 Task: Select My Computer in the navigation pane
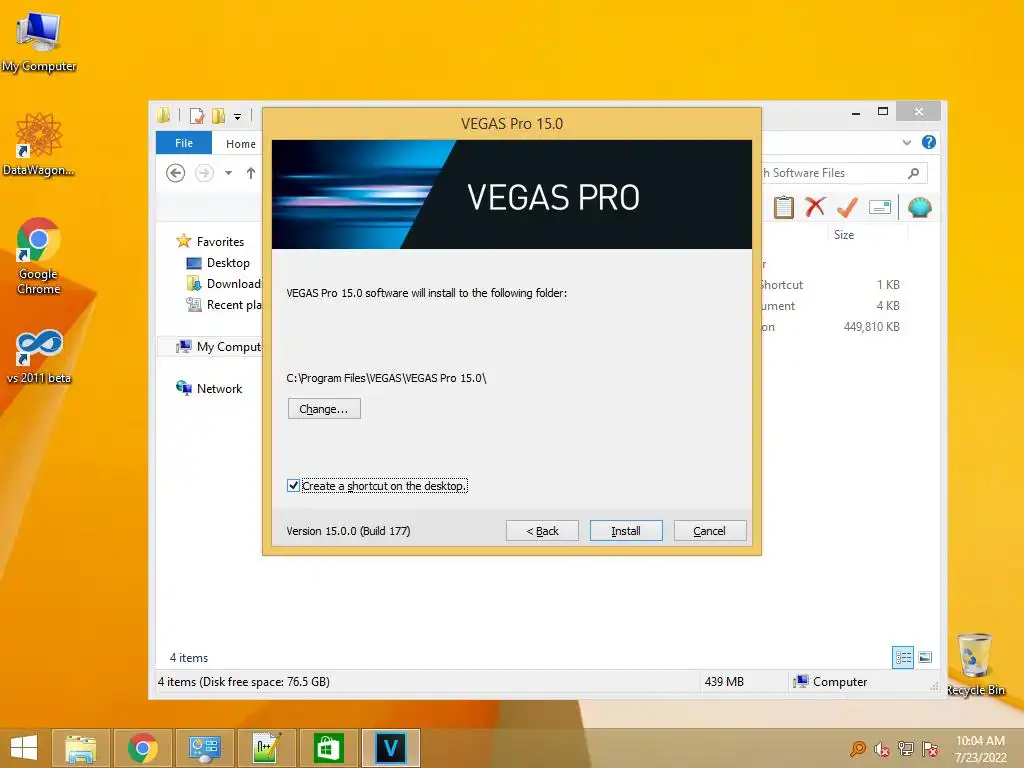click(228, 347)
